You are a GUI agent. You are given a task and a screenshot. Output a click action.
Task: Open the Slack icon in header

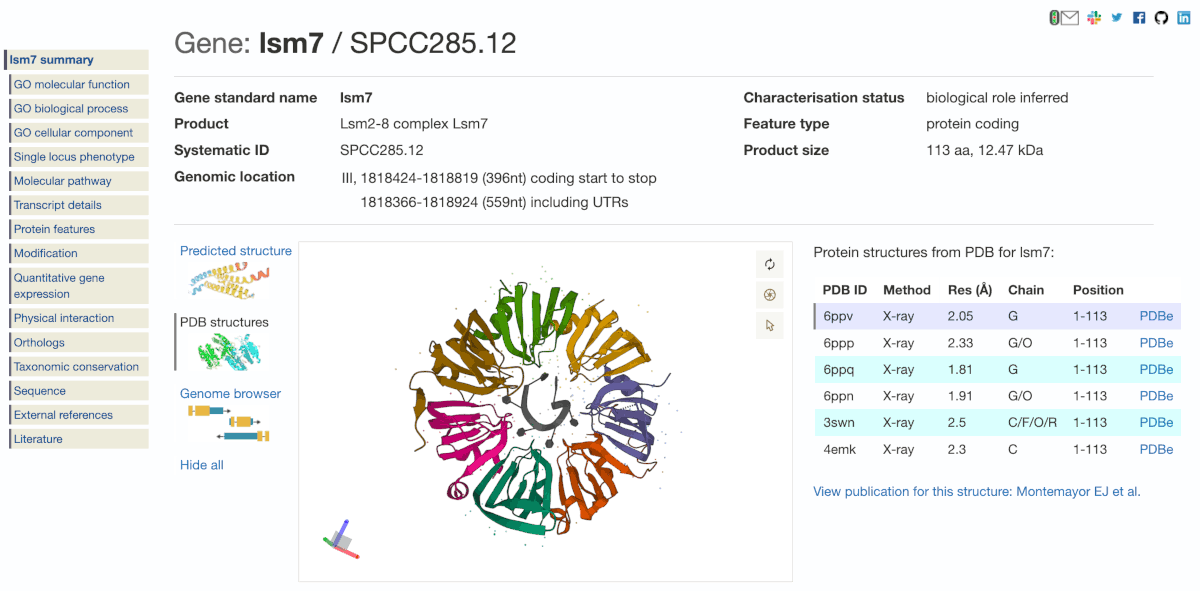pyautogui.click(x=1094, y=18)
